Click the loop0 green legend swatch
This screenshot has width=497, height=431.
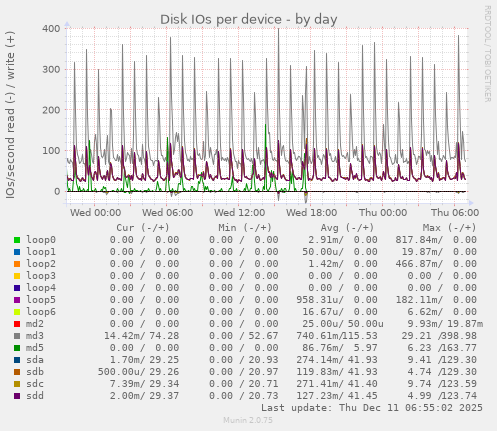pos(17,240)
